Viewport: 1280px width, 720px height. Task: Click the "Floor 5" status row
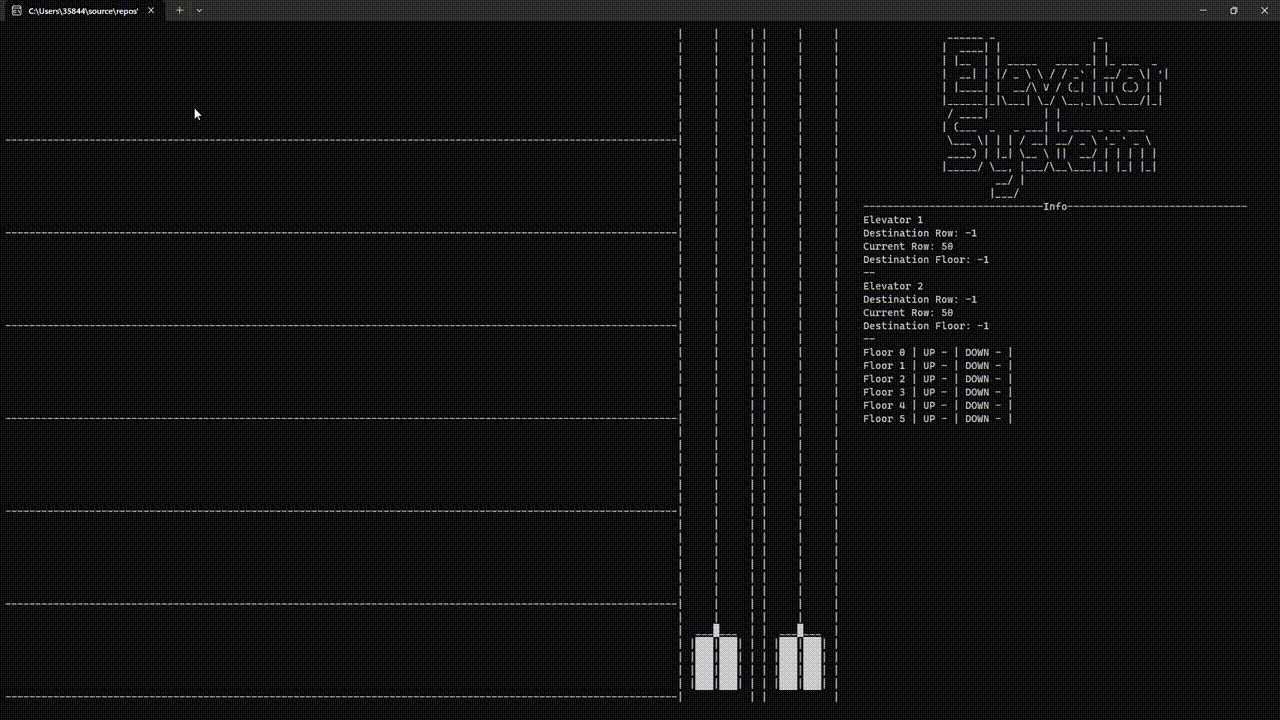938,418
